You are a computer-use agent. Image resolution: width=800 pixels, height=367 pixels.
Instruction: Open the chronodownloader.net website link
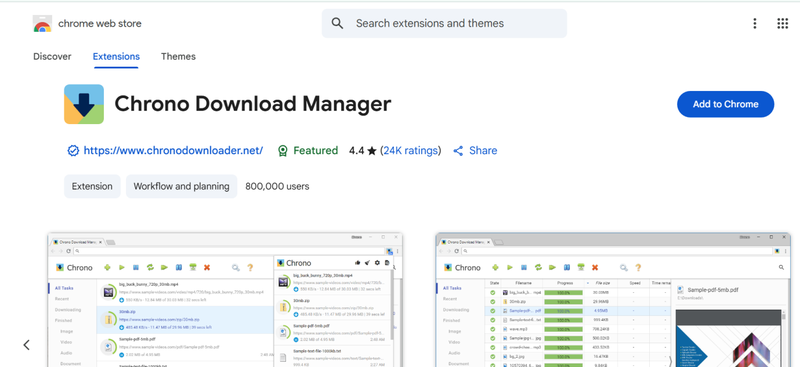173,151
